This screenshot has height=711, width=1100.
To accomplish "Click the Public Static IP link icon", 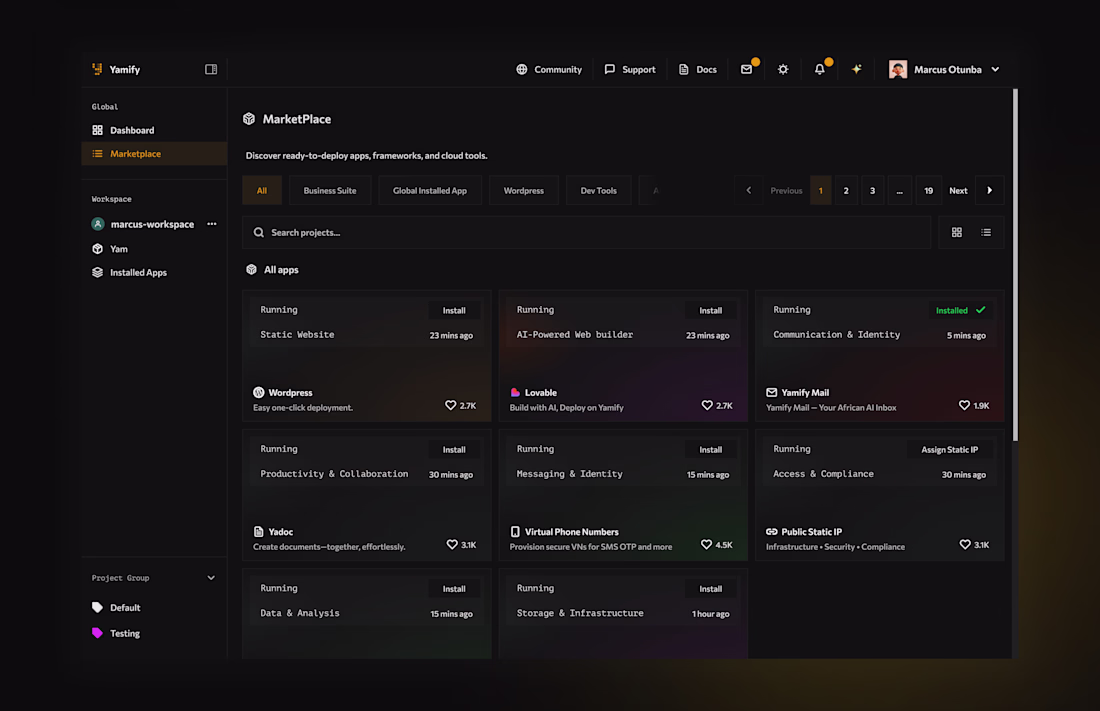I will (x=772, y=531).
